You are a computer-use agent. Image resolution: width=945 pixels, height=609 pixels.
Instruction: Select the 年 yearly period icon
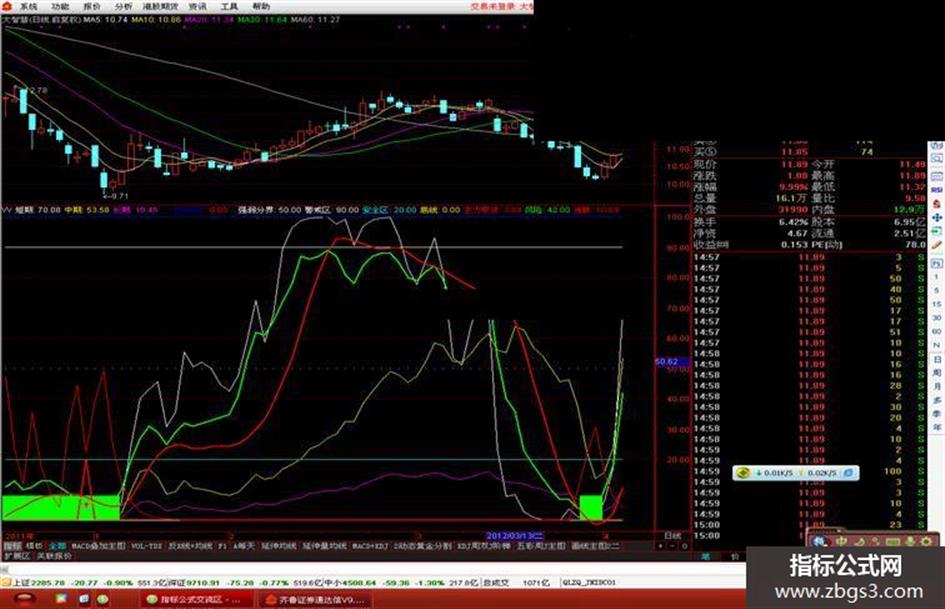click(x=937, y=426)
